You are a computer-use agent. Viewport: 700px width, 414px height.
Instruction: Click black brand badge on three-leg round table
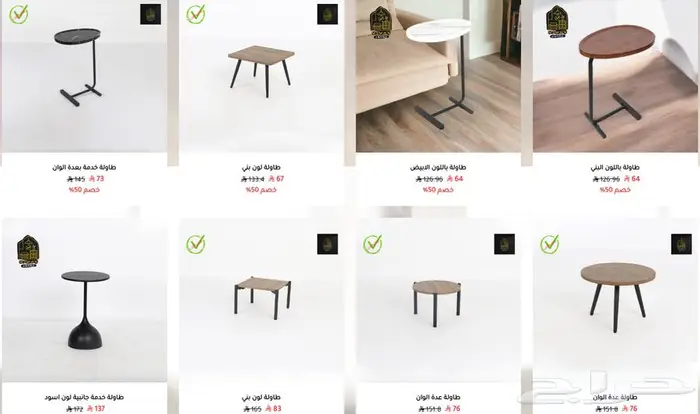click(681, 244)
